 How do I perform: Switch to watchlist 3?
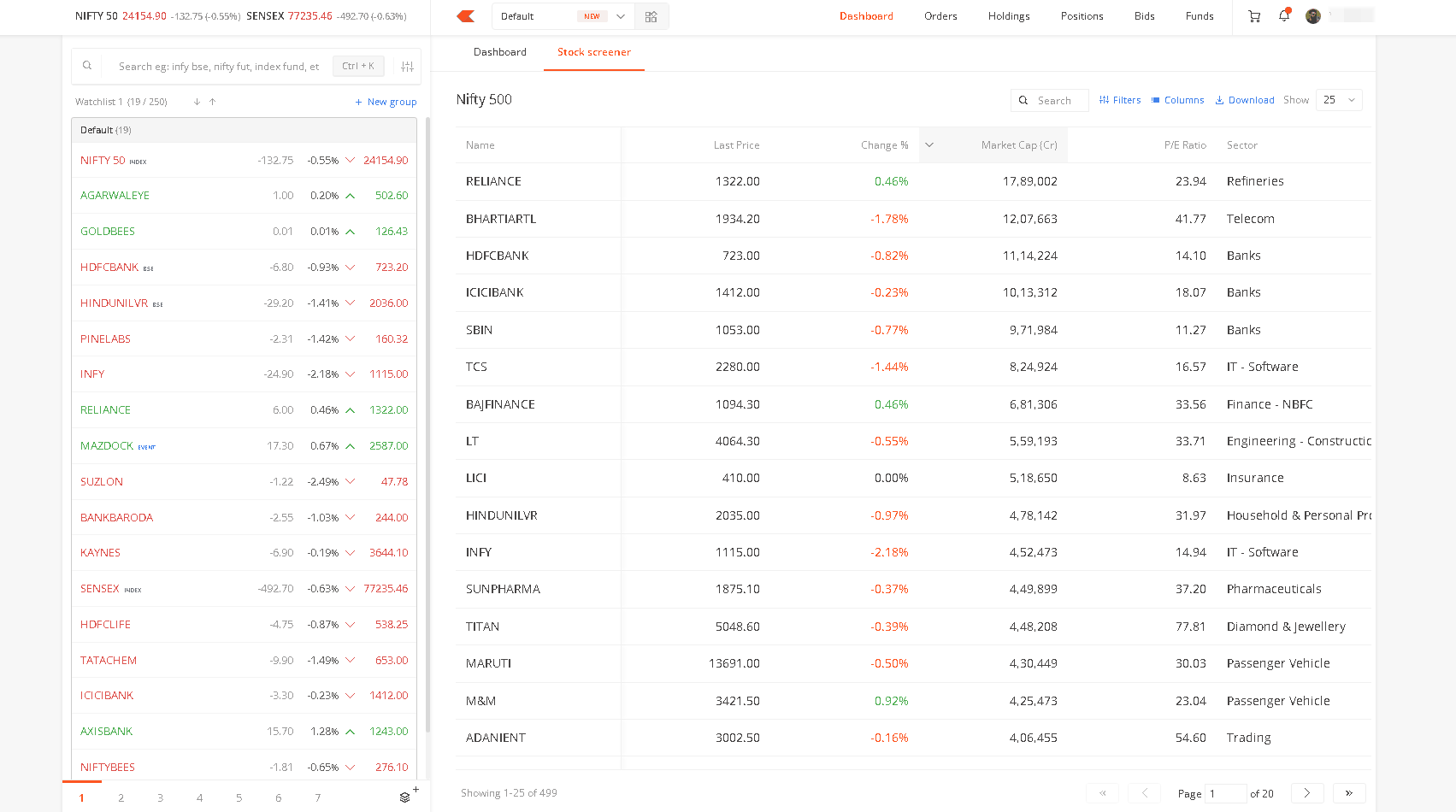coord(161,797)
